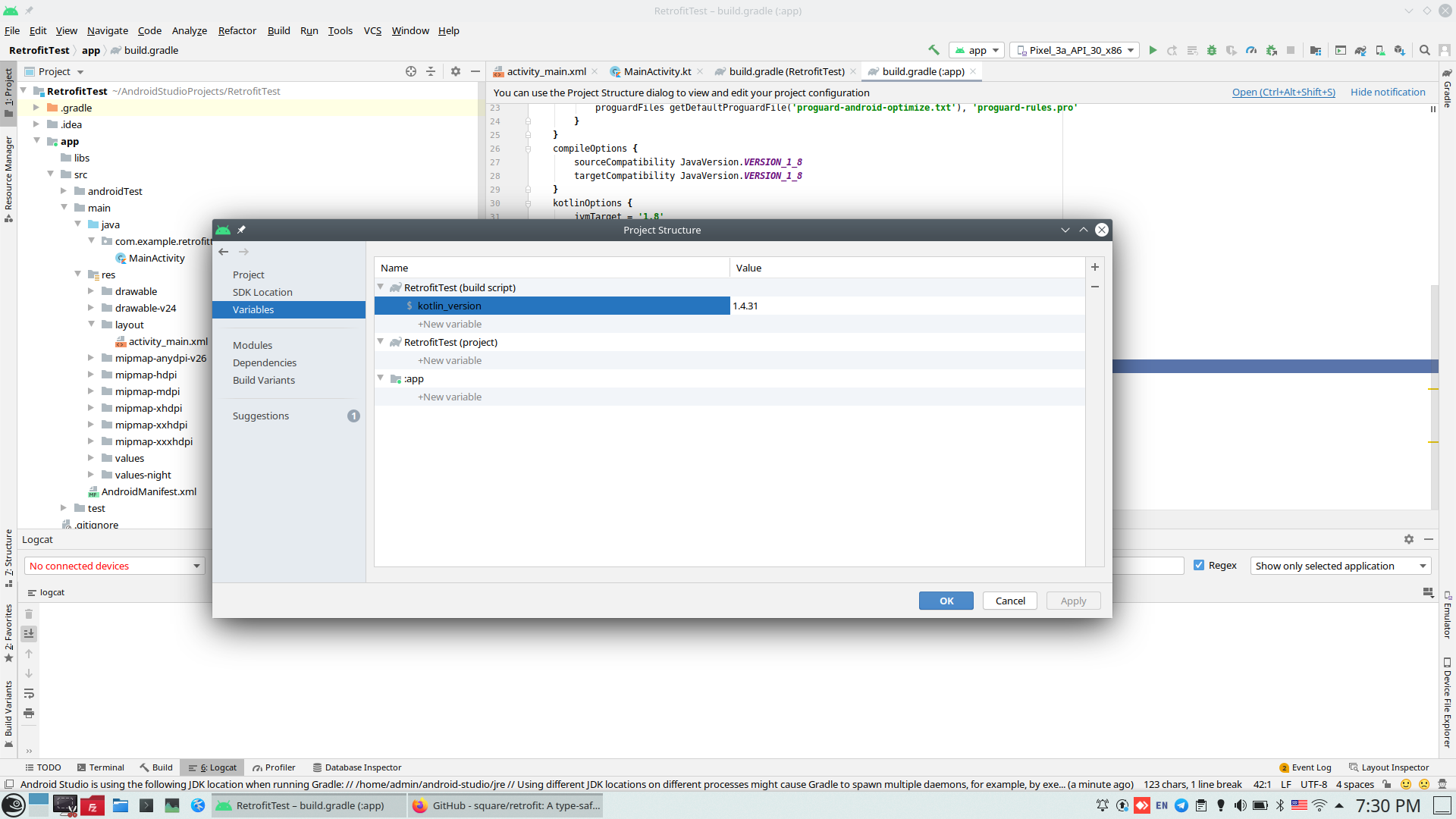
Task: Open AVD Manager device icon
Action: pyautogui.click(x=1380, y=50)
